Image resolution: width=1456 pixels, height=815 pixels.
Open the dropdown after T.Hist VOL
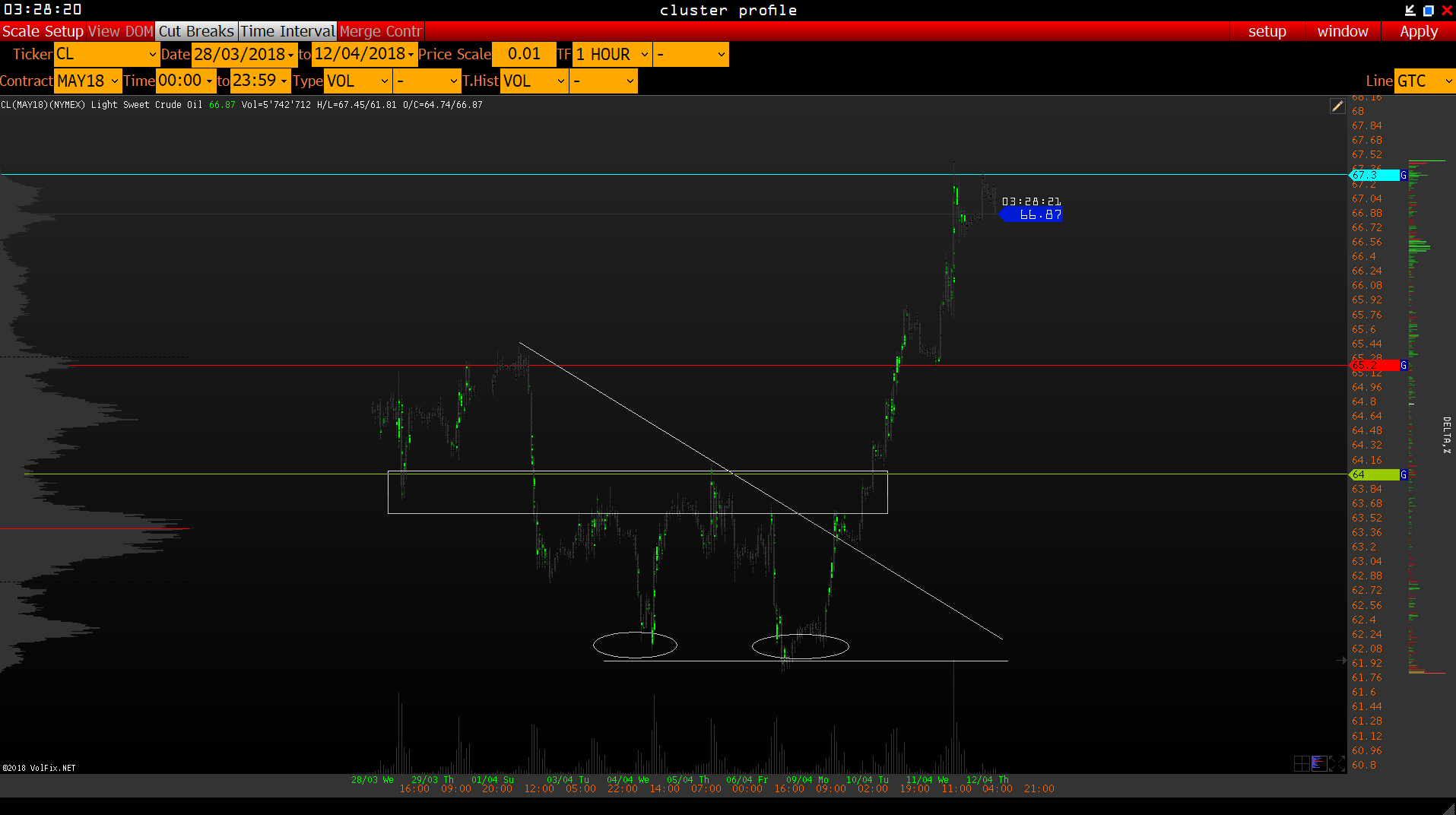pos(604,81)
